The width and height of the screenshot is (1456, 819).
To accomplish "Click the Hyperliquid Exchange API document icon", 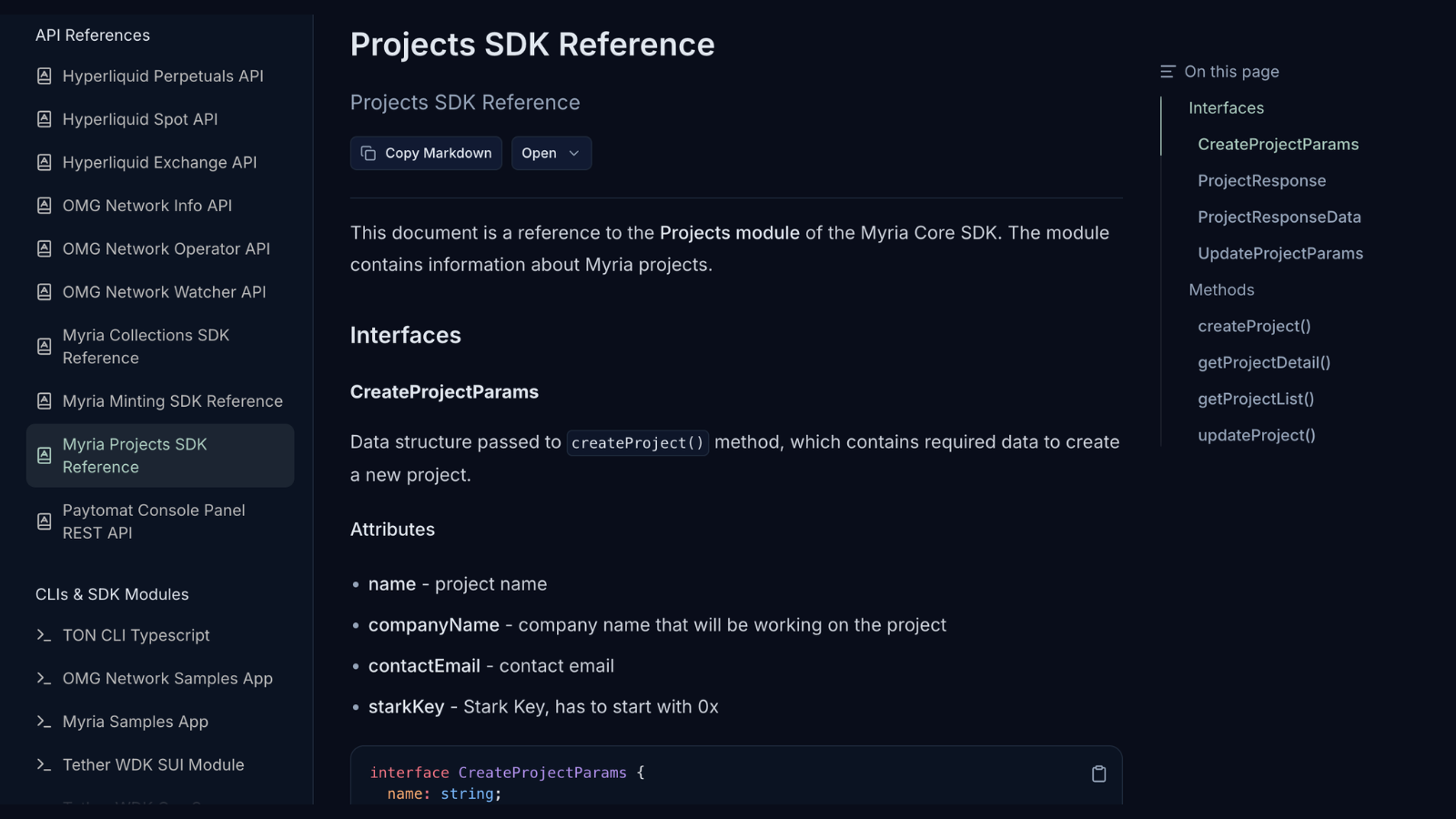I will (x=44, y=163).
